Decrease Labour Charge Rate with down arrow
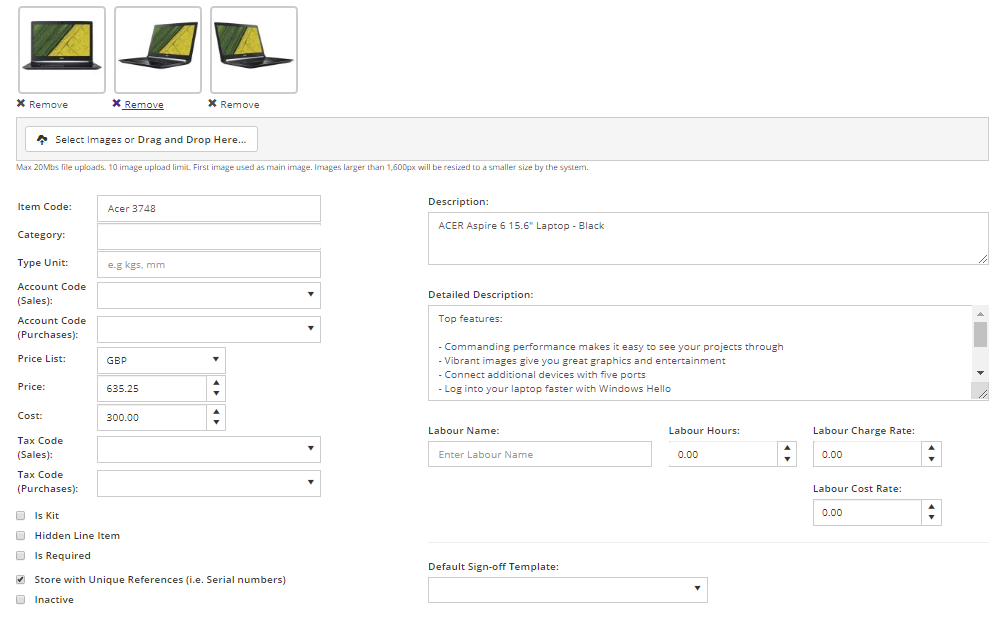Image resolution: width=1000 pixels, height=617 pixels. (x=932, y=460)
